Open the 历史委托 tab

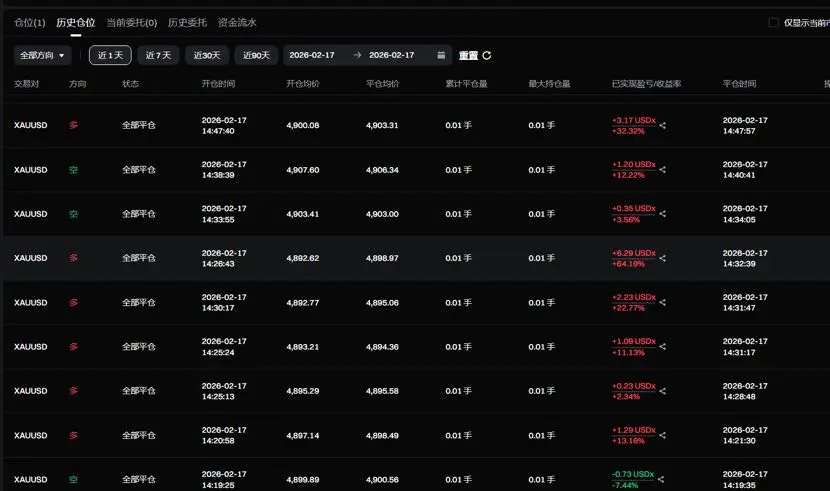[x=187, y=23]
